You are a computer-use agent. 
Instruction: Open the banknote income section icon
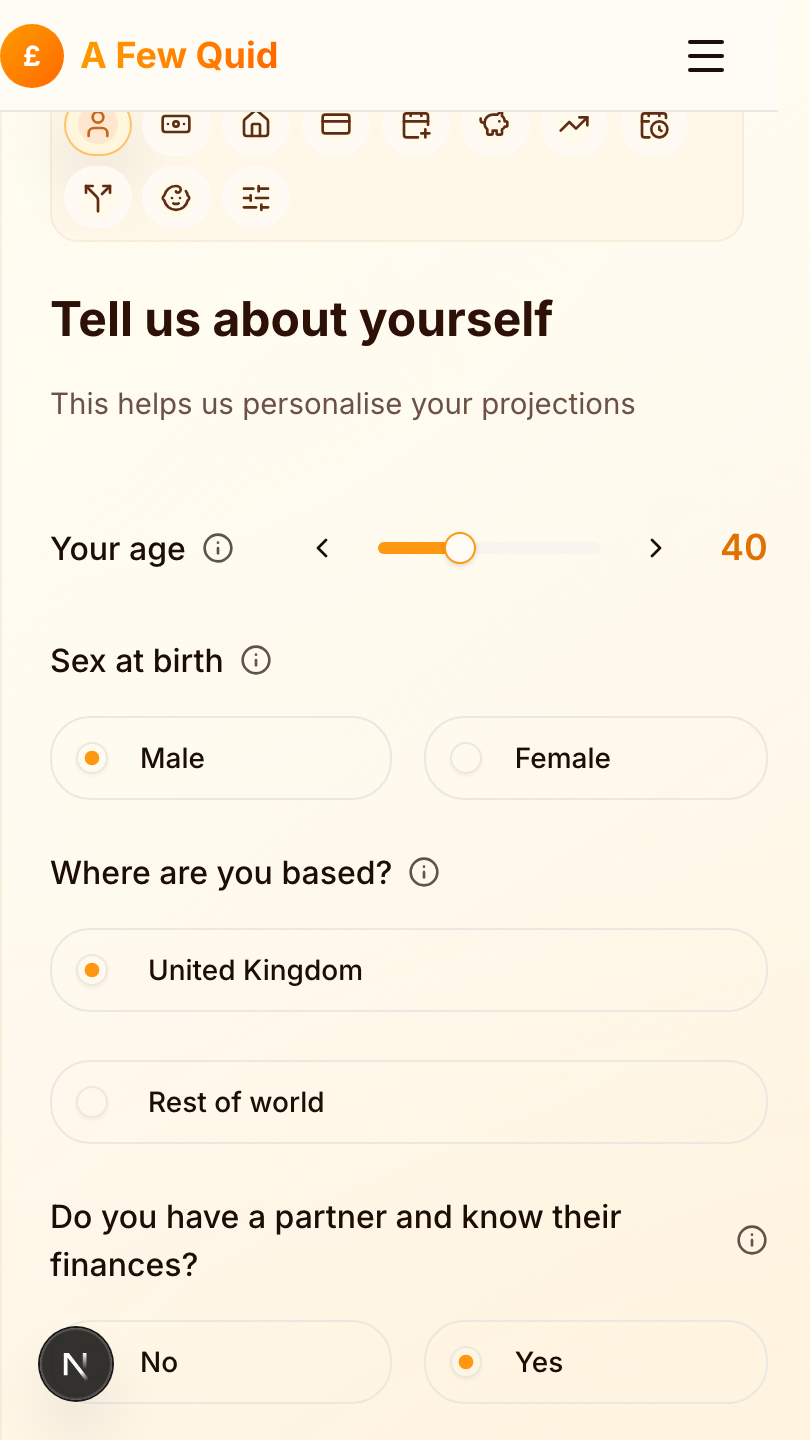pos(176,127)
